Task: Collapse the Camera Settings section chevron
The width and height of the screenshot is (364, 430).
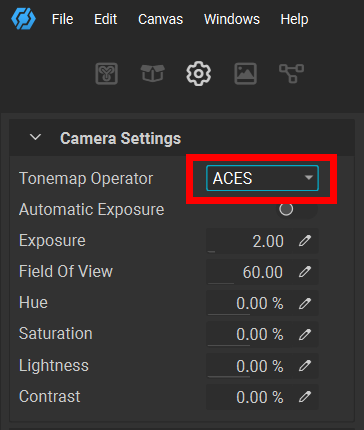Action: pos(35,137)
